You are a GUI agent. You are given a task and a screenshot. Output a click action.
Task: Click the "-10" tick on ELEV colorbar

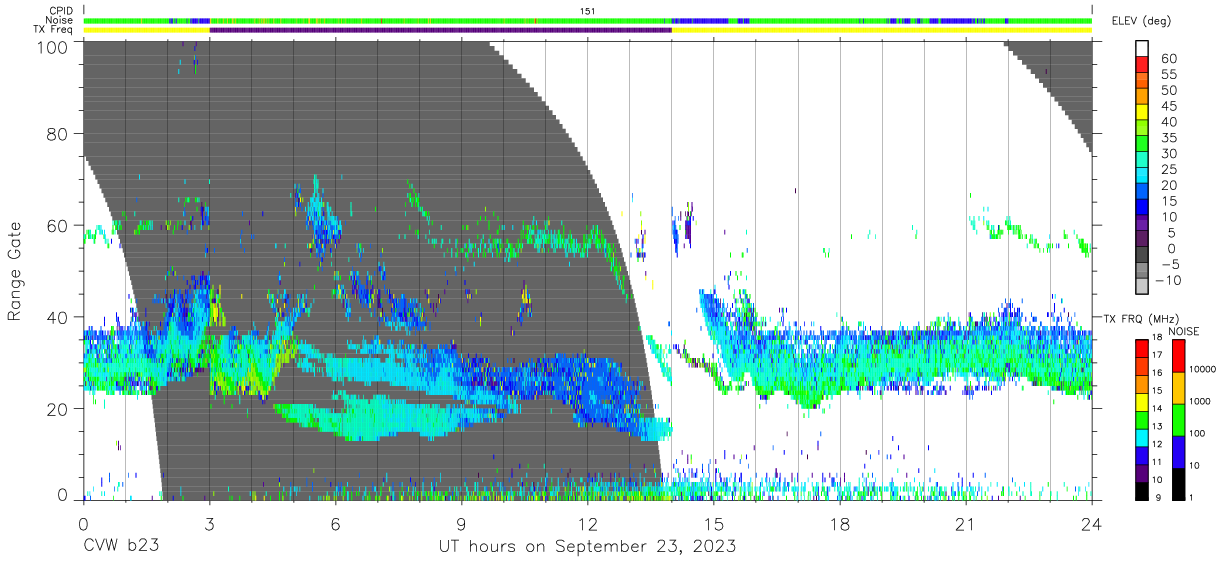[1167, 281]
